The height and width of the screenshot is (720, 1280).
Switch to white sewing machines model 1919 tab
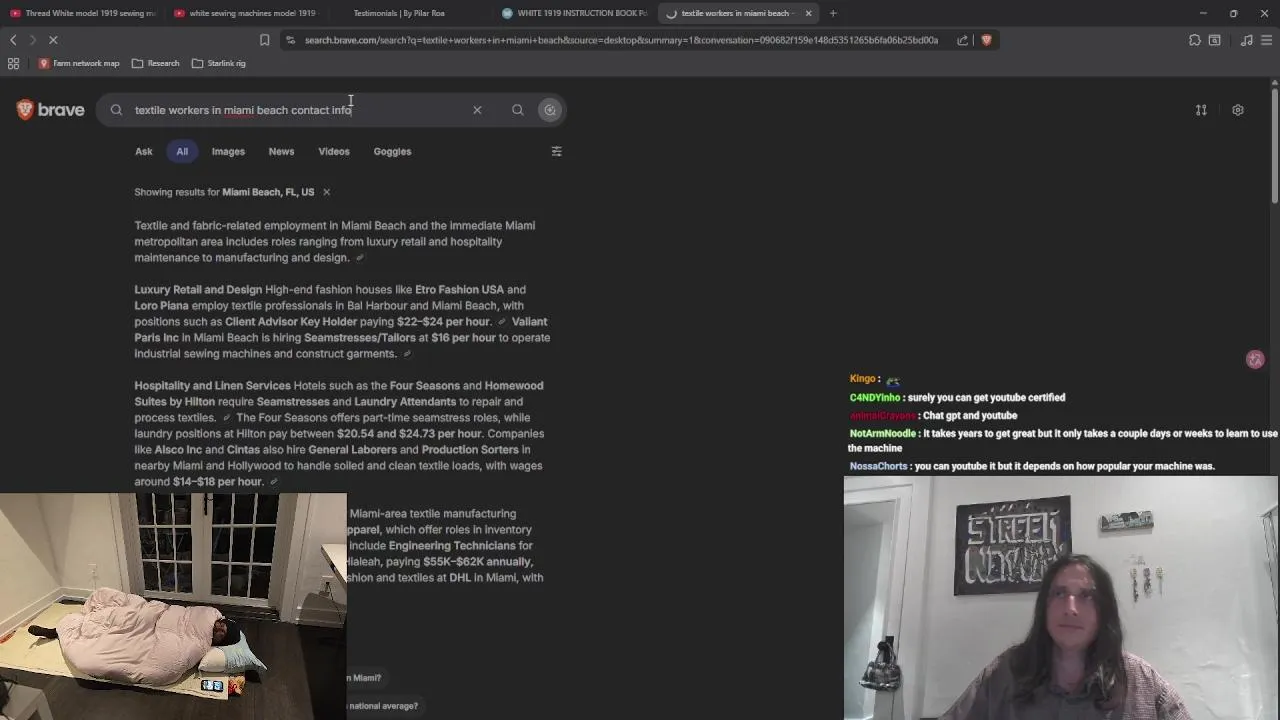245,13
